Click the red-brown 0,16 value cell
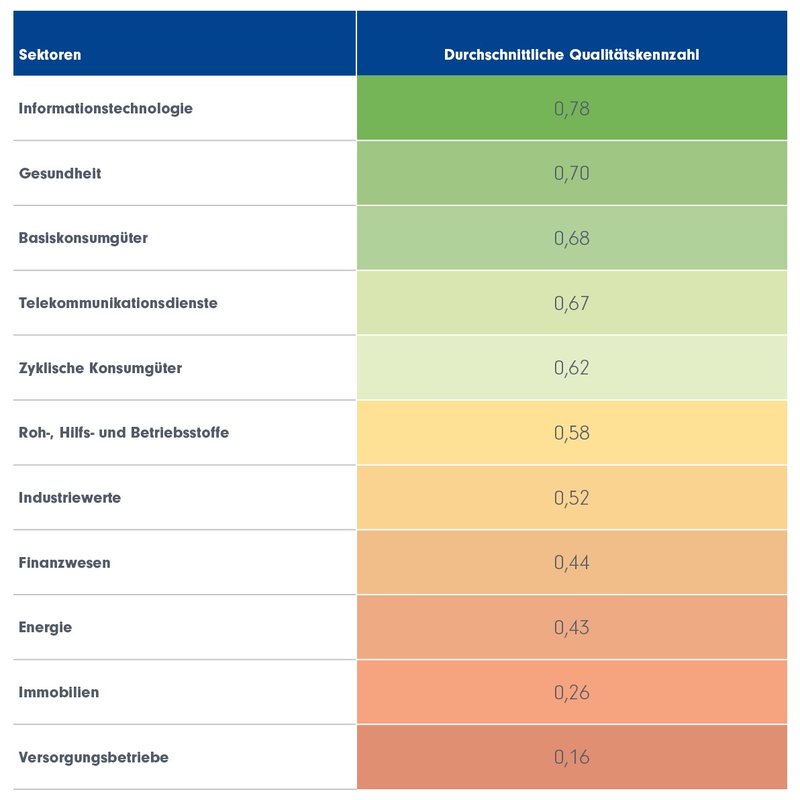This screenshot has width=800, height=800. click(572, 758)
